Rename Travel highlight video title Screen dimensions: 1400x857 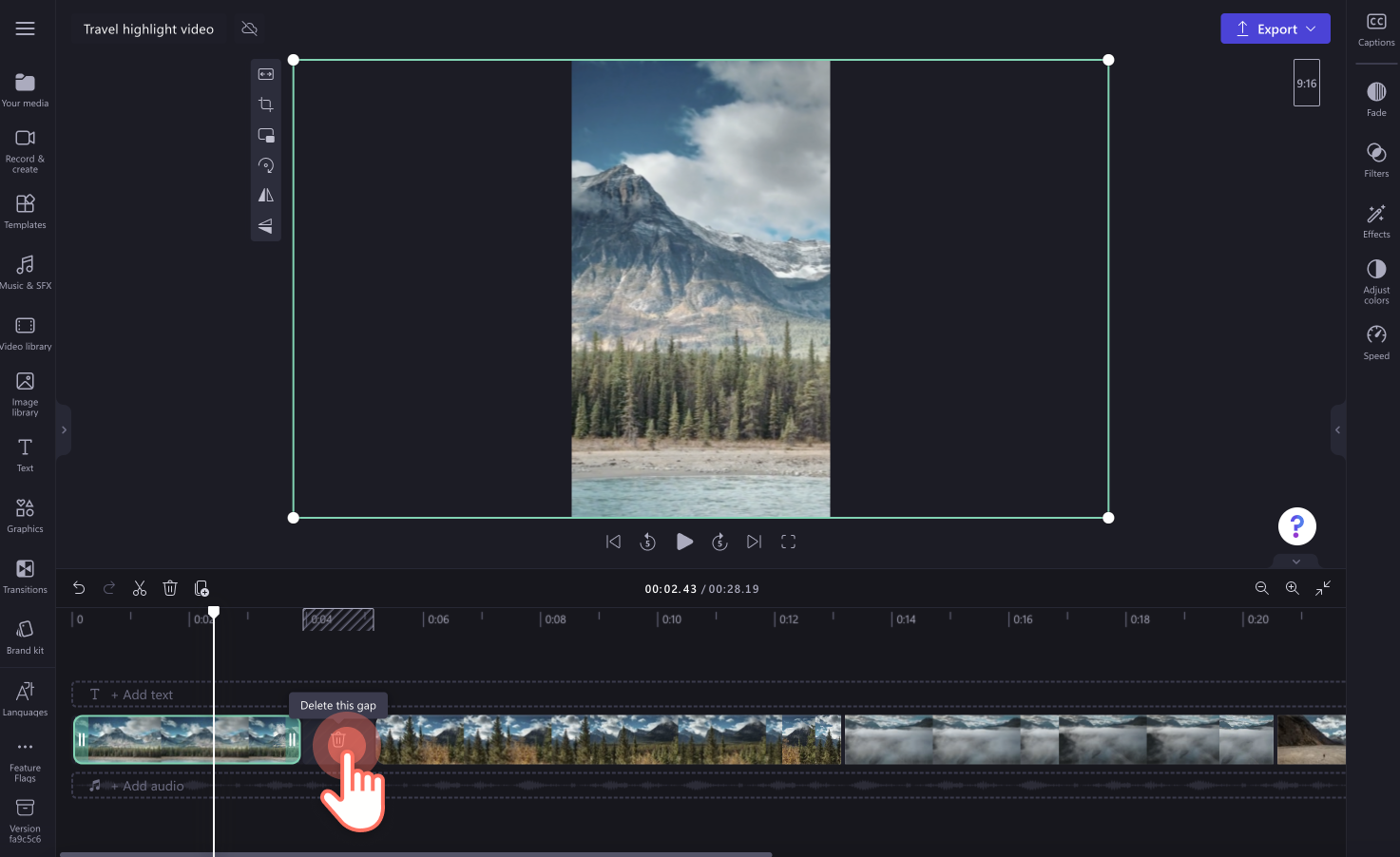148,29
